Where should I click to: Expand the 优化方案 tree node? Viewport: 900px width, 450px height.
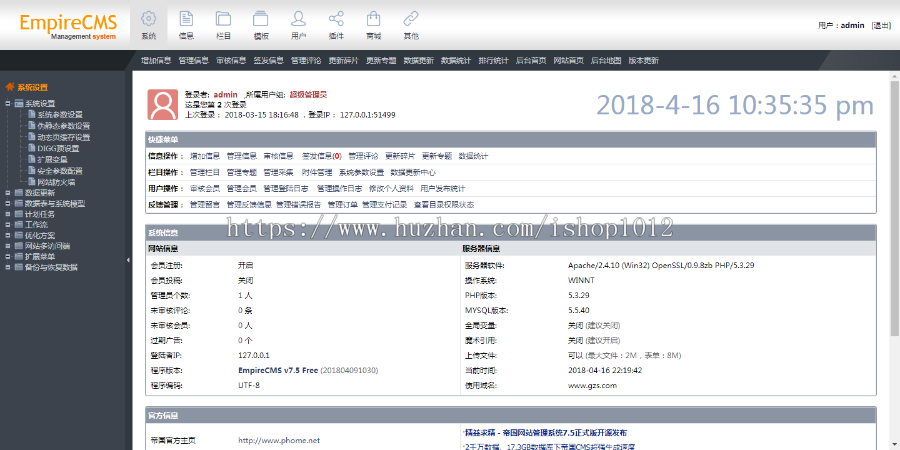click(8, 235)
